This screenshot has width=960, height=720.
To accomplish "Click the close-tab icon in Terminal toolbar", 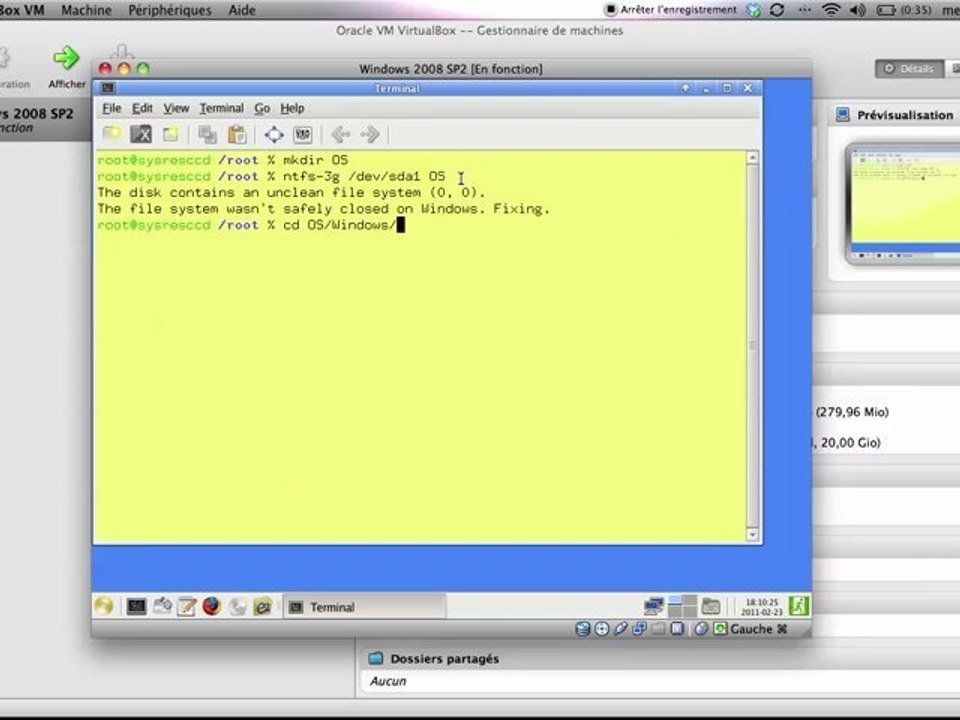I will tap(141, 134).
